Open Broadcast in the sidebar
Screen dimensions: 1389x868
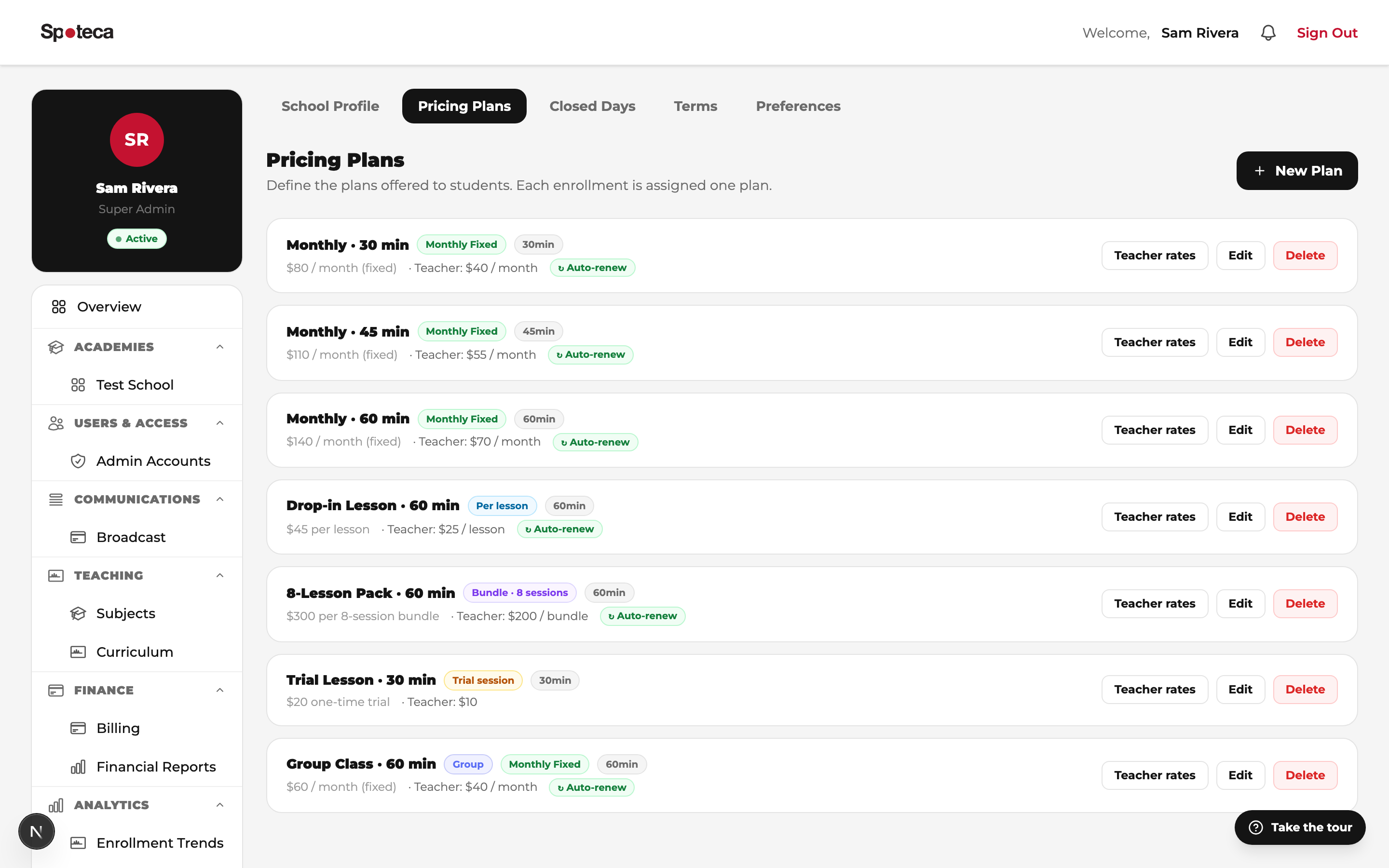[x=136, y=537]
